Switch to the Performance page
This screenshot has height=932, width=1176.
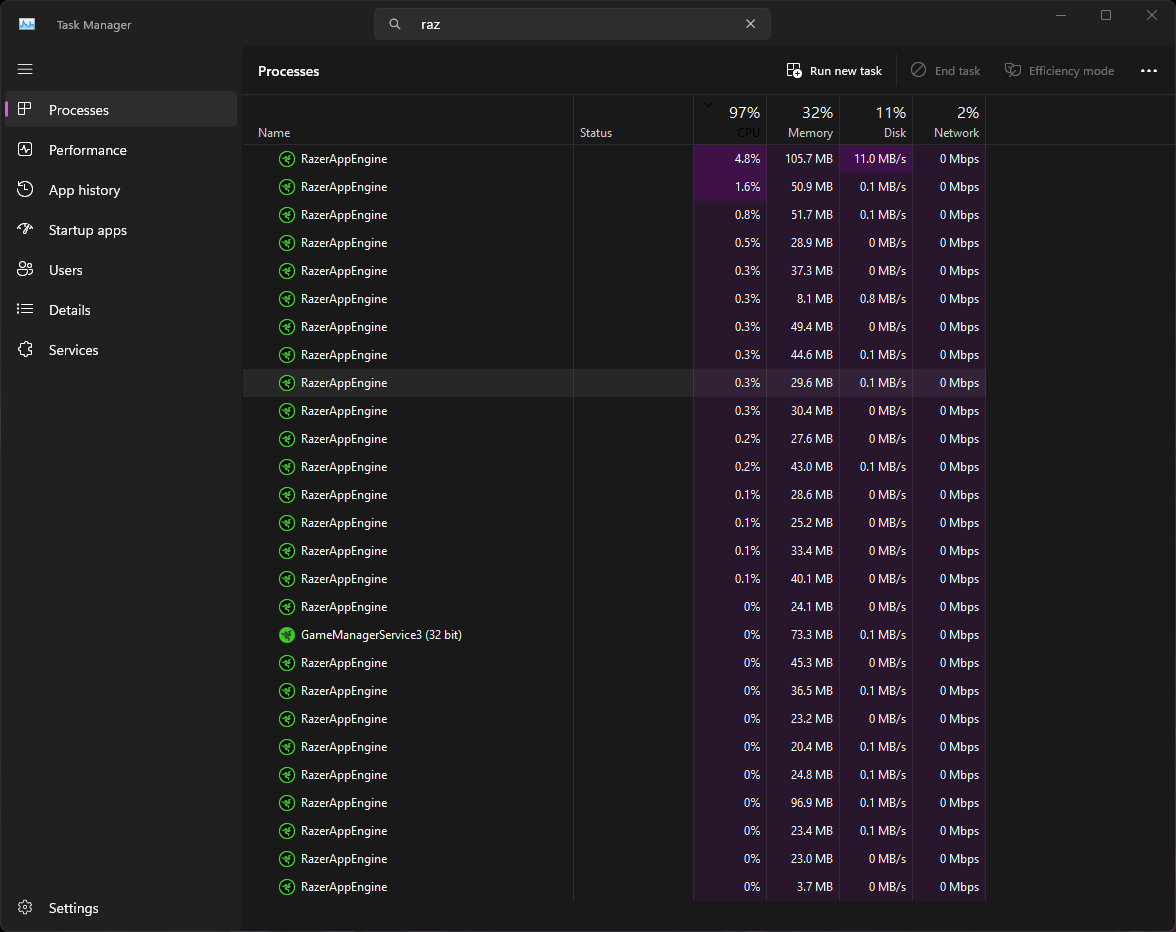click(121, 150)
